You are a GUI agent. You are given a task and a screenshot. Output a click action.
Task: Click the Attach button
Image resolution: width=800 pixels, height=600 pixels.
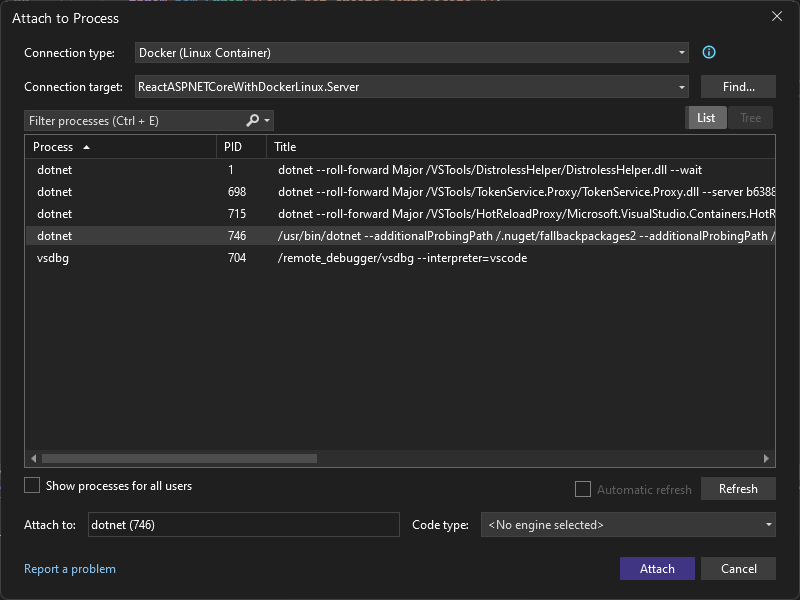click(x=657, y=568)
